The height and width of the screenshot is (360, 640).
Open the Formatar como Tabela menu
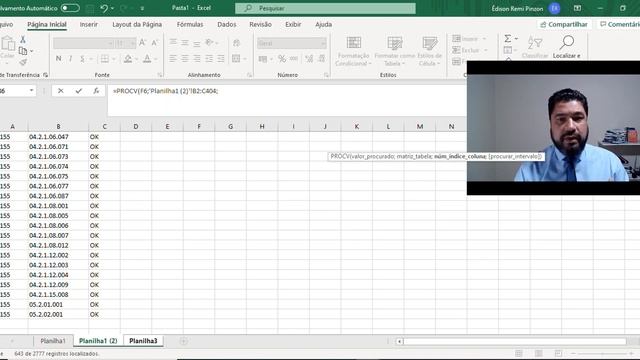(394, 51)
